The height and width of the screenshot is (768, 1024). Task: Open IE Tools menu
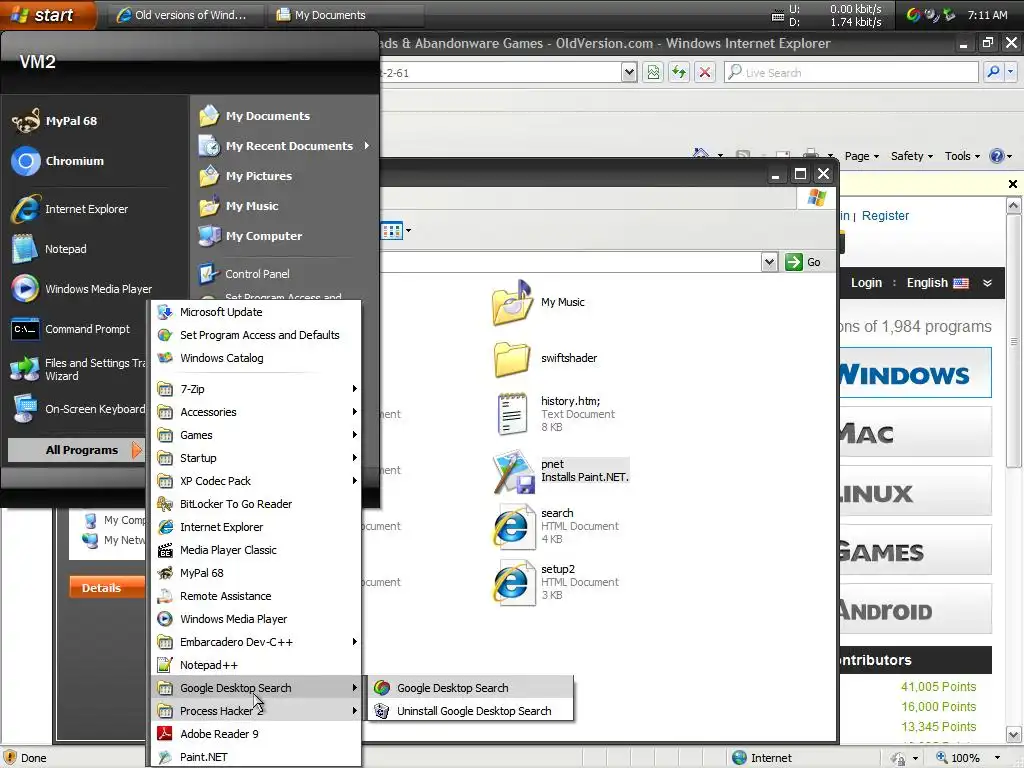[962, 156]
